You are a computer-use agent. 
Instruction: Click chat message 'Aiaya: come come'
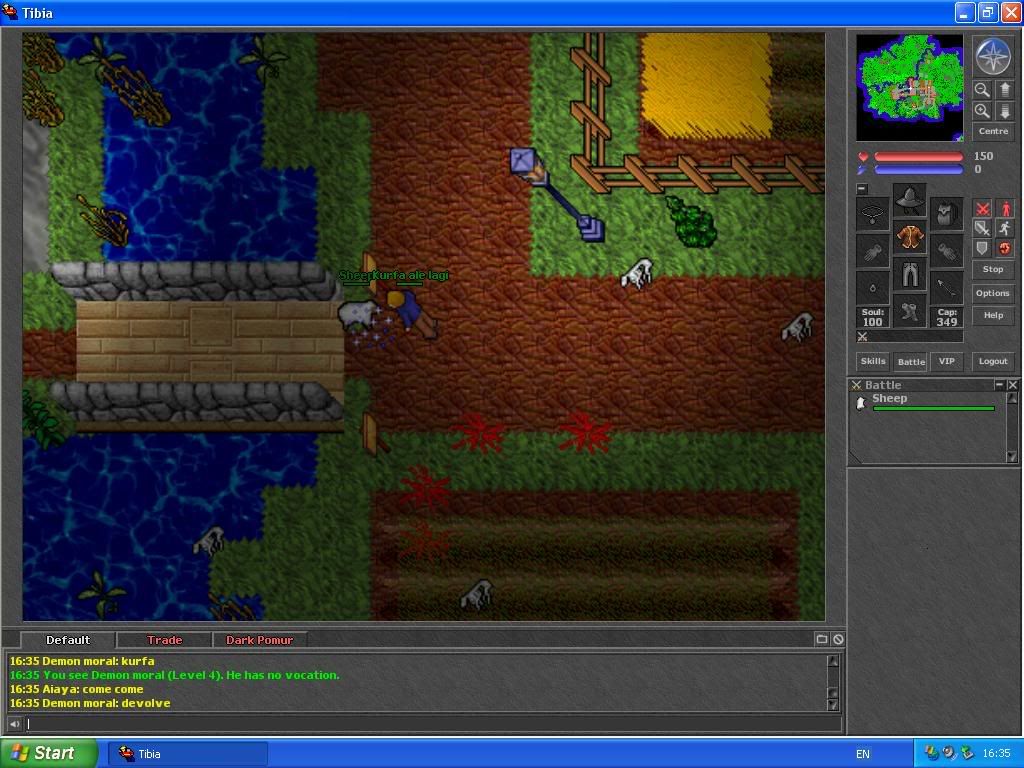pos(76,689)
